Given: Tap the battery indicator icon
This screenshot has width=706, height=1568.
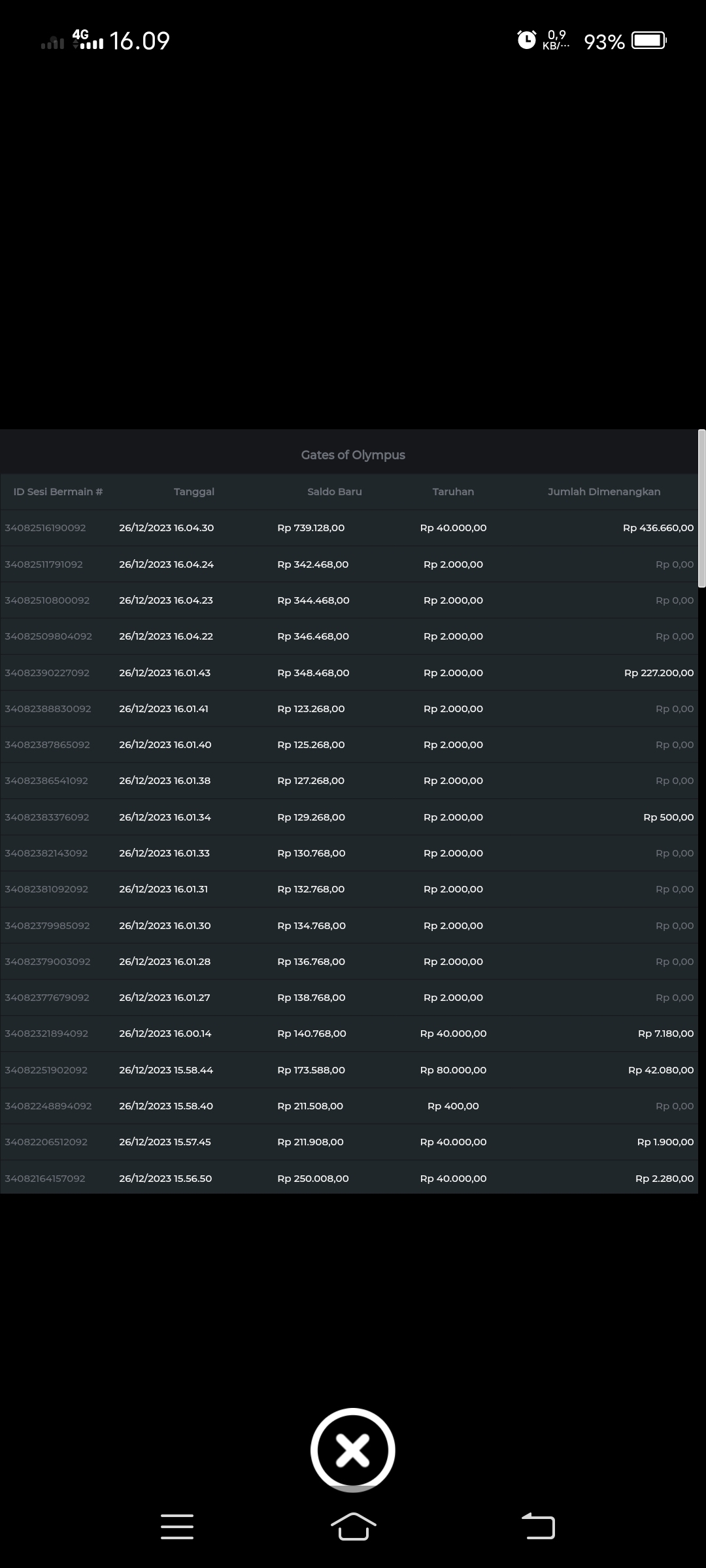Looking at the screenshot, I should coord(648,41).
